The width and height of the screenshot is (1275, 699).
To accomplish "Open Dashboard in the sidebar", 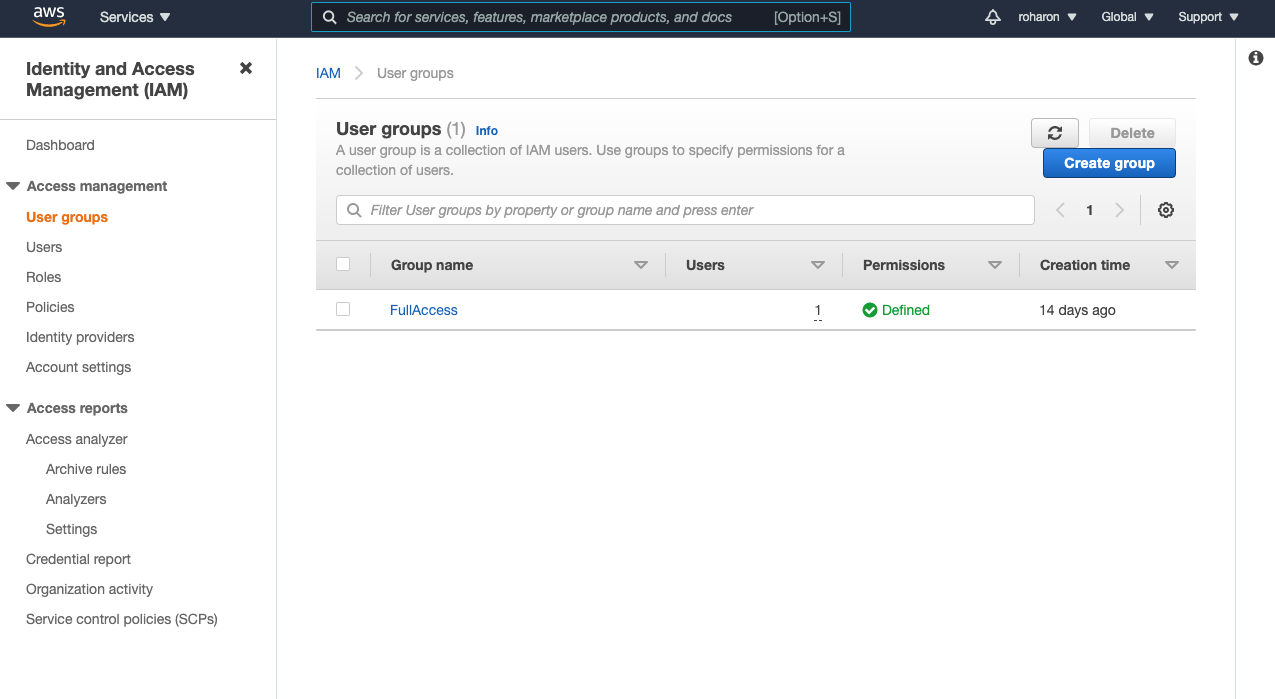I will tap(60, 145).
